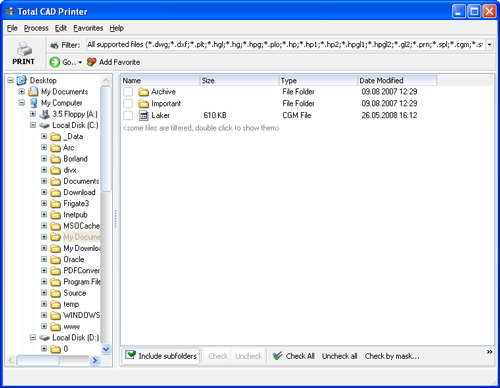500x388 pixels.
Task: Click the Frigate3 folder icon in tree
Action: (x=55, y=204)
